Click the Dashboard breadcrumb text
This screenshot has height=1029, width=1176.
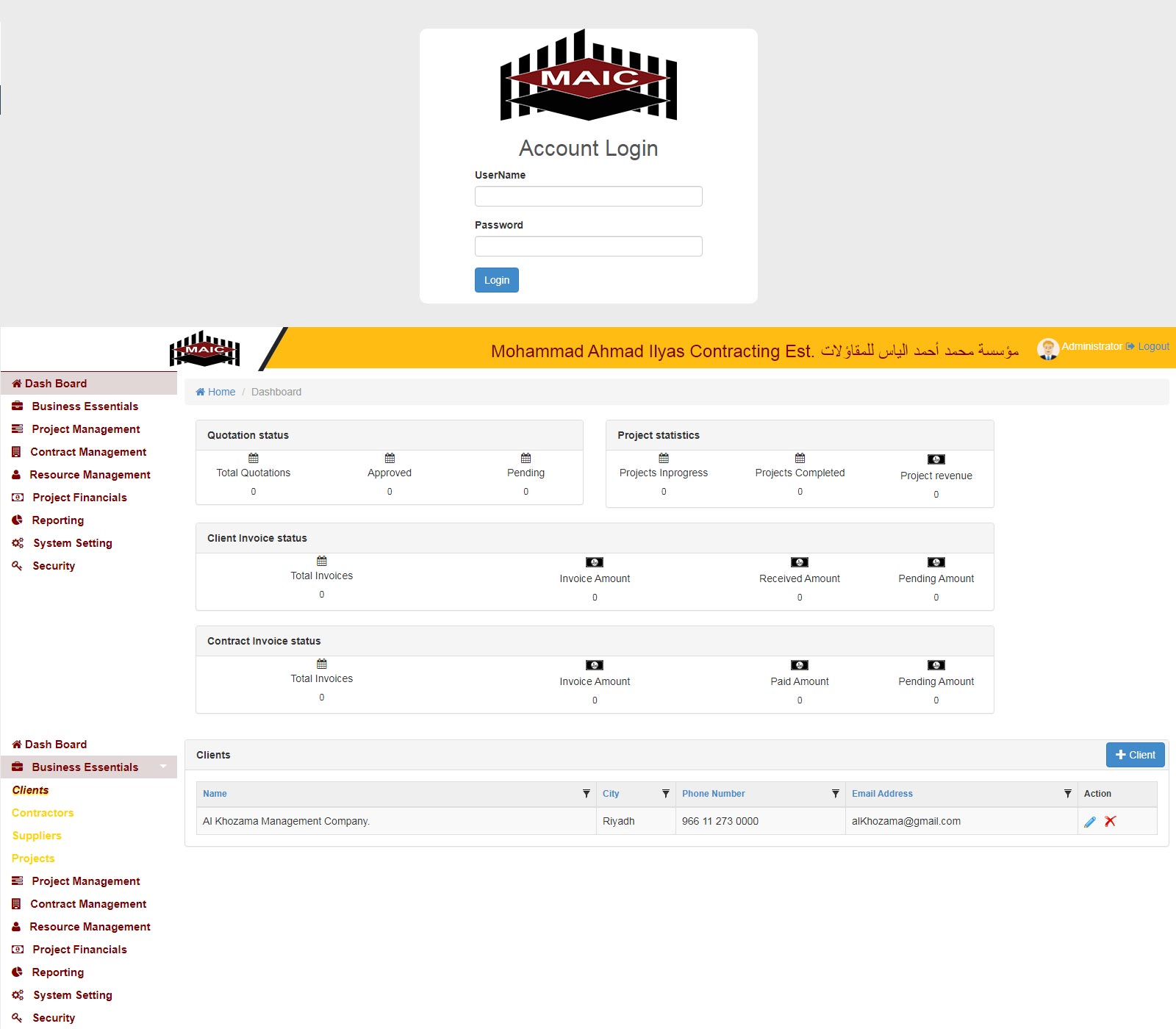[x=276, y=392]
